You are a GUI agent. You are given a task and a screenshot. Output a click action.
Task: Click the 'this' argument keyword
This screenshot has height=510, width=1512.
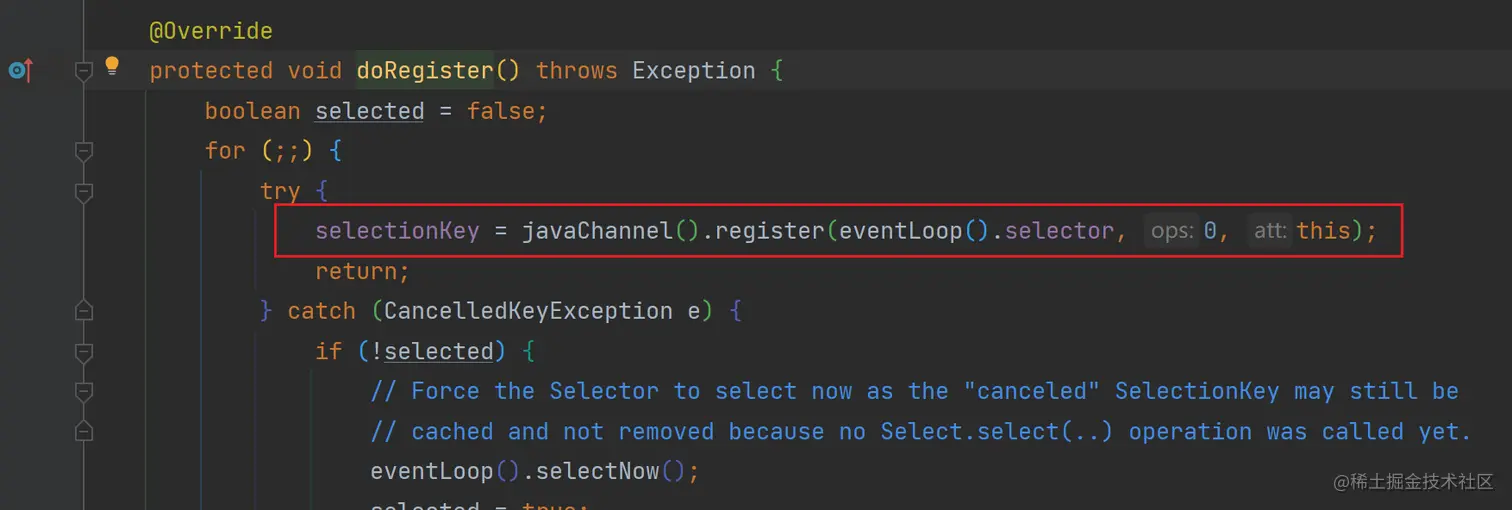click(1323, 231)
